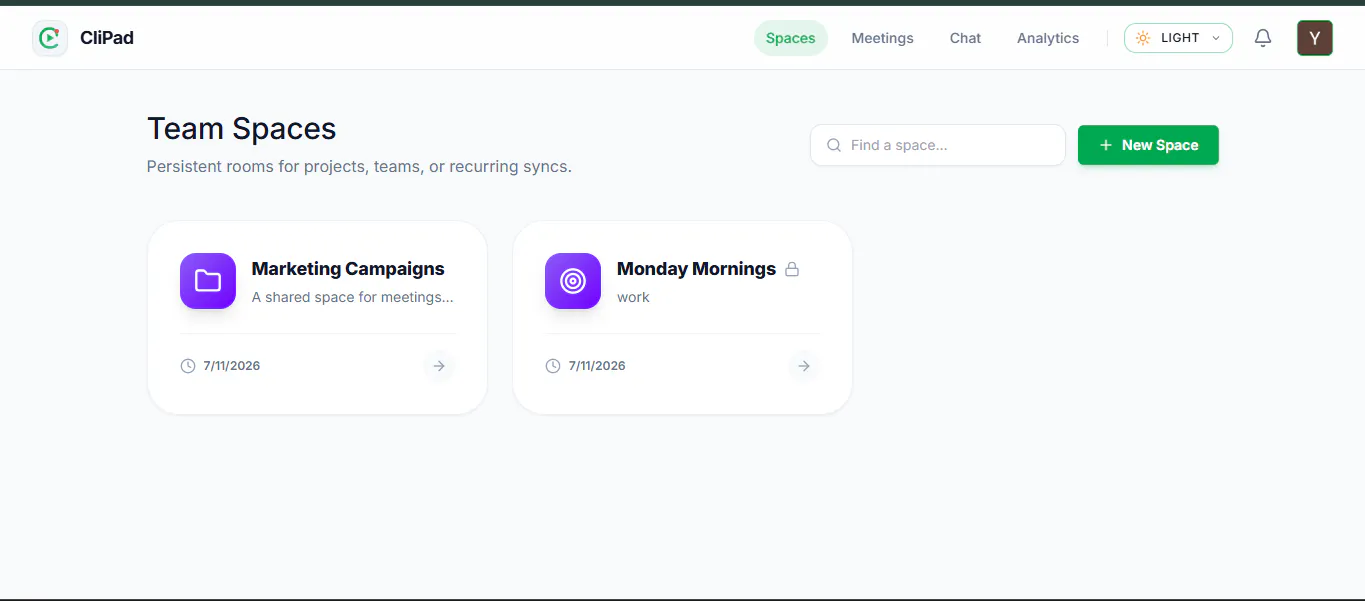Click the Marketing Campaigns description text
This screenshot has width=1365, height=601.
pos(353,297)
